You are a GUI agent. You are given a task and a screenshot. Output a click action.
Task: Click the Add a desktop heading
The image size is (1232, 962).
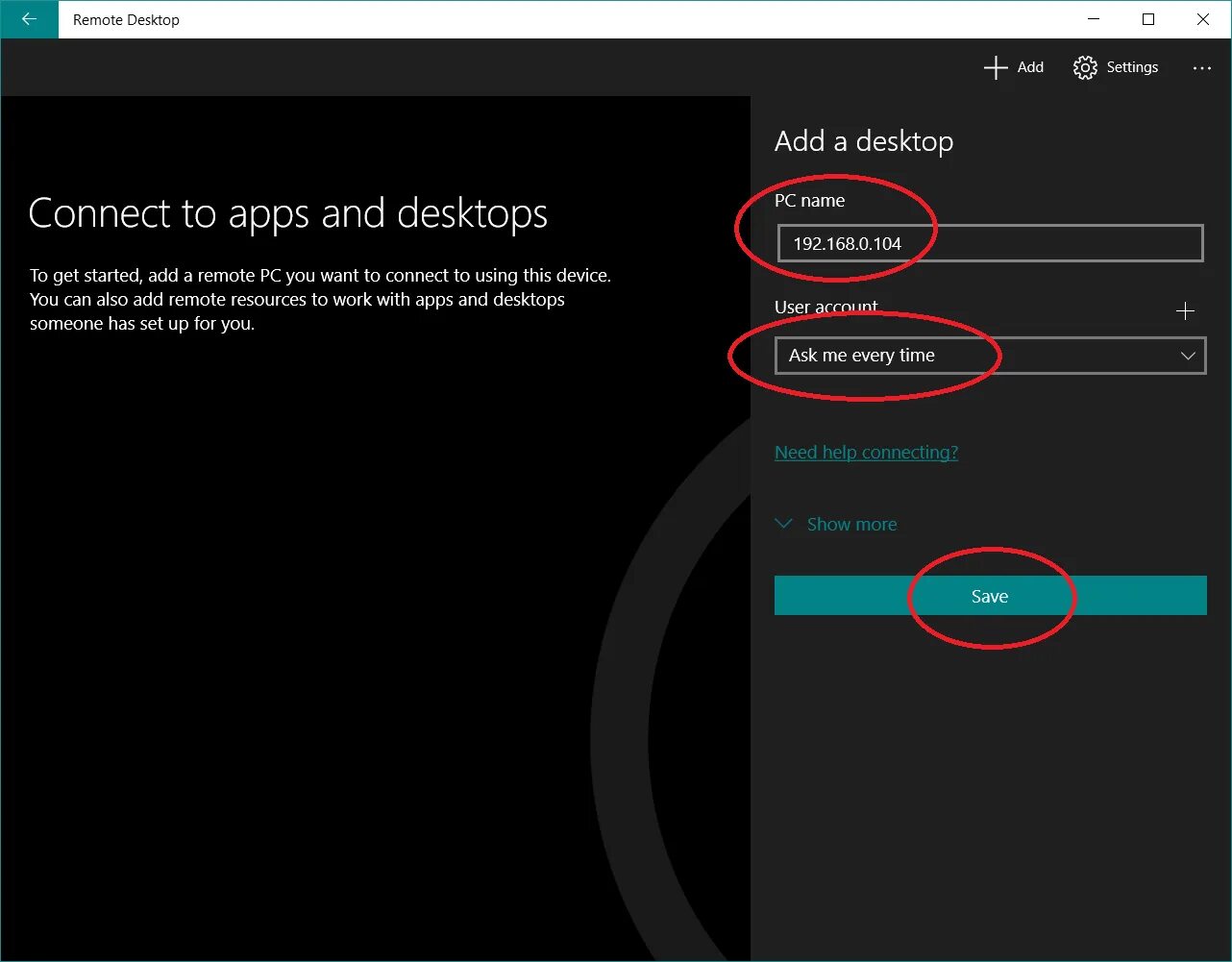tap(864, 141)
